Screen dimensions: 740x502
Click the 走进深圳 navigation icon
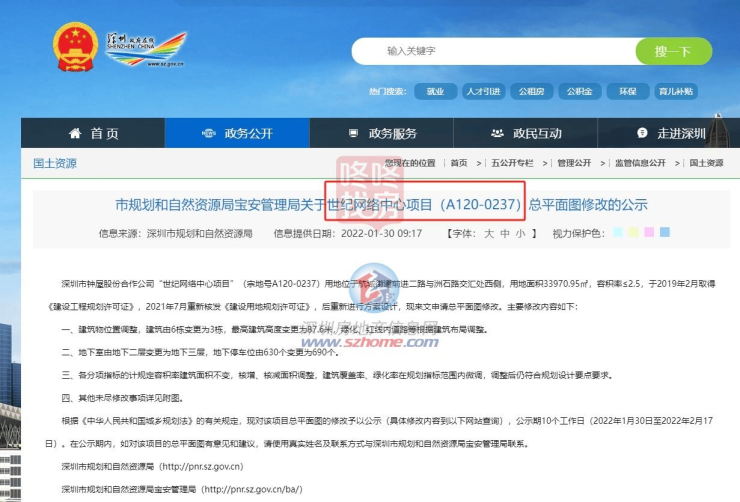coord(641,133)
